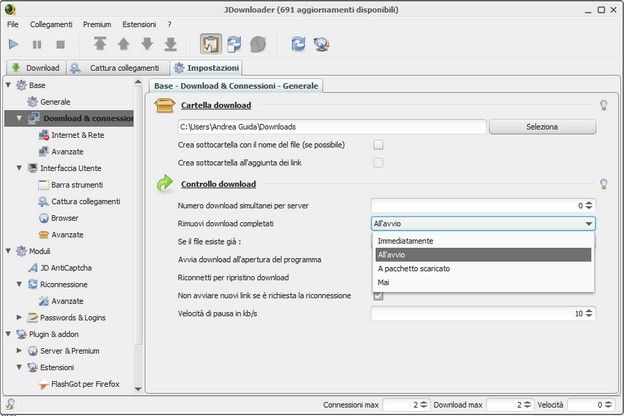Screen dimensions: 624x416
Task: Adjust Velocità di pausa spinner arrows
Action: click(x=589, y=313)
